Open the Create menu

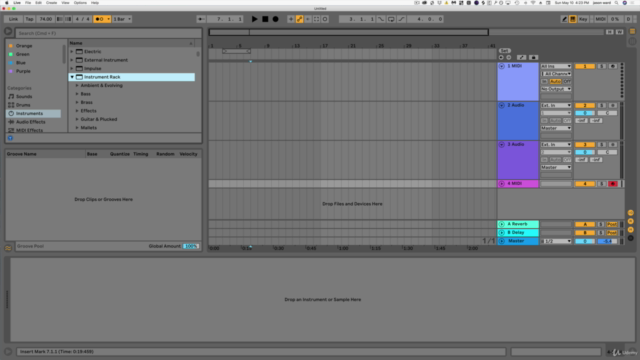pyautogui.click(x=51, y=3)
